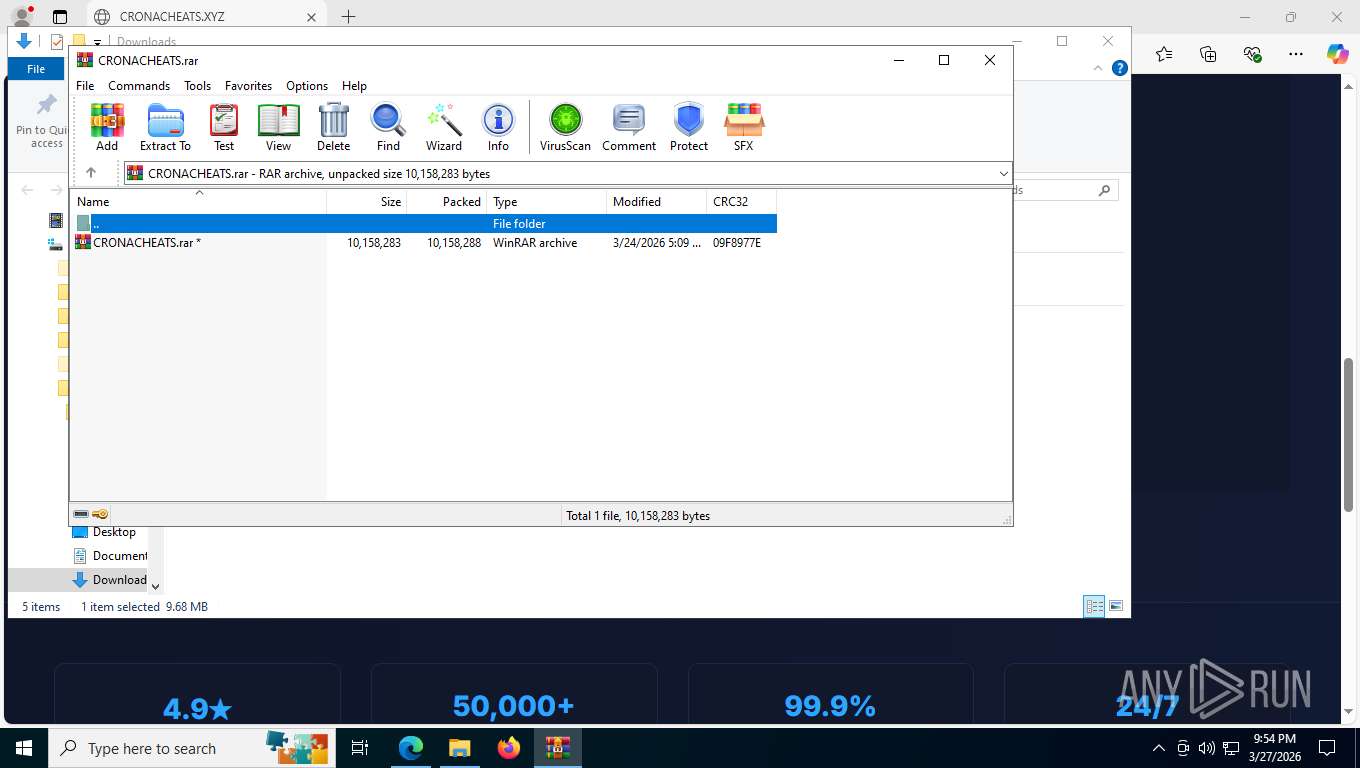Click the Test archive icon
Screen dimensions: 1360x768
224,127
